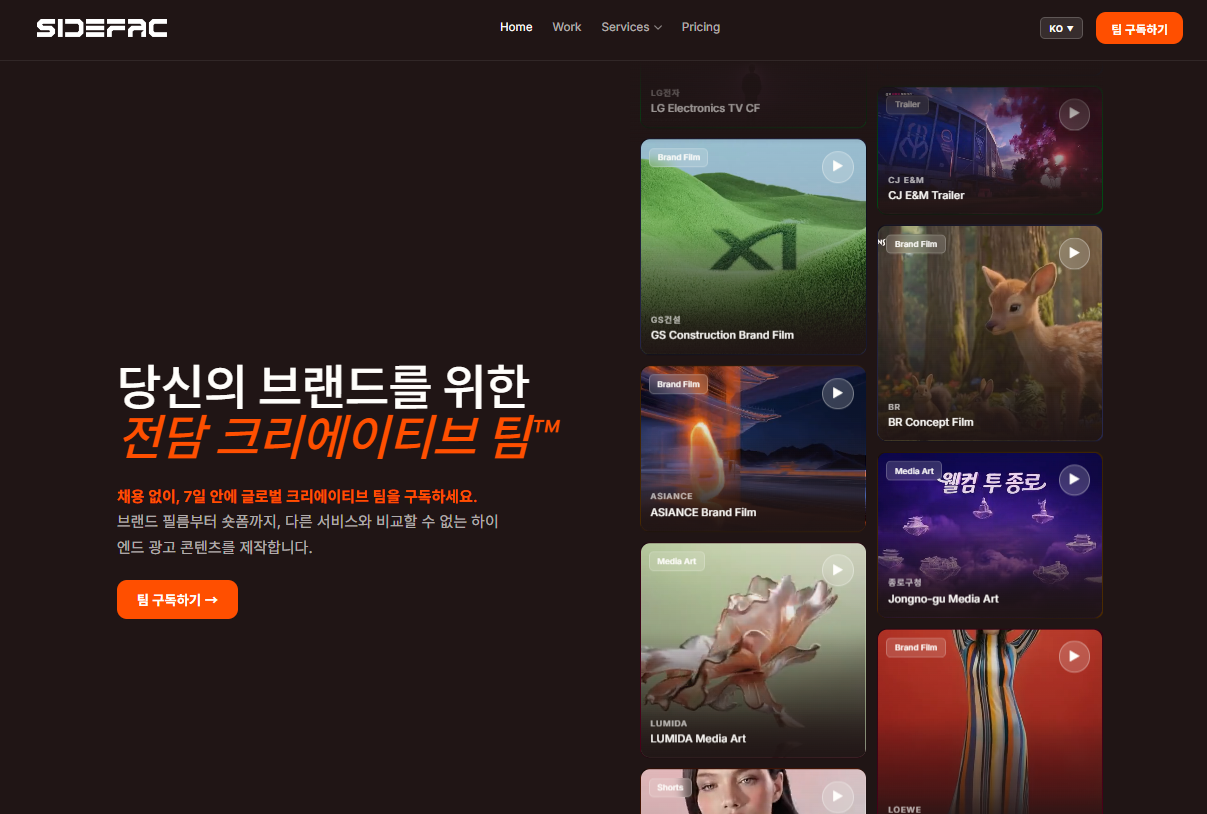Click the 'LUMIDA Media Art' title

(x=698, y=739)
